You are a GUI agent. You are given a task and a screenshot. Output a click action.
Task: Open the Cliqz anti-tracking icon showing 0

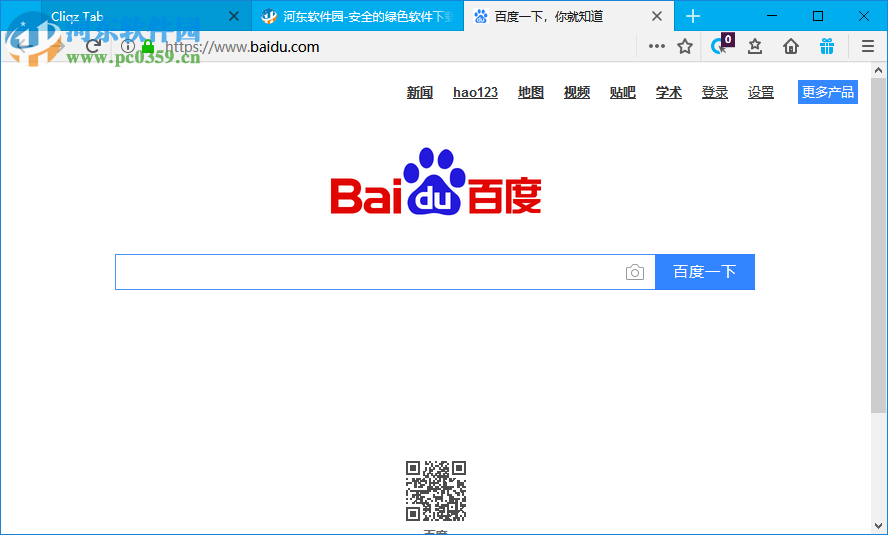pyautogui.click(x=722, y=45)
